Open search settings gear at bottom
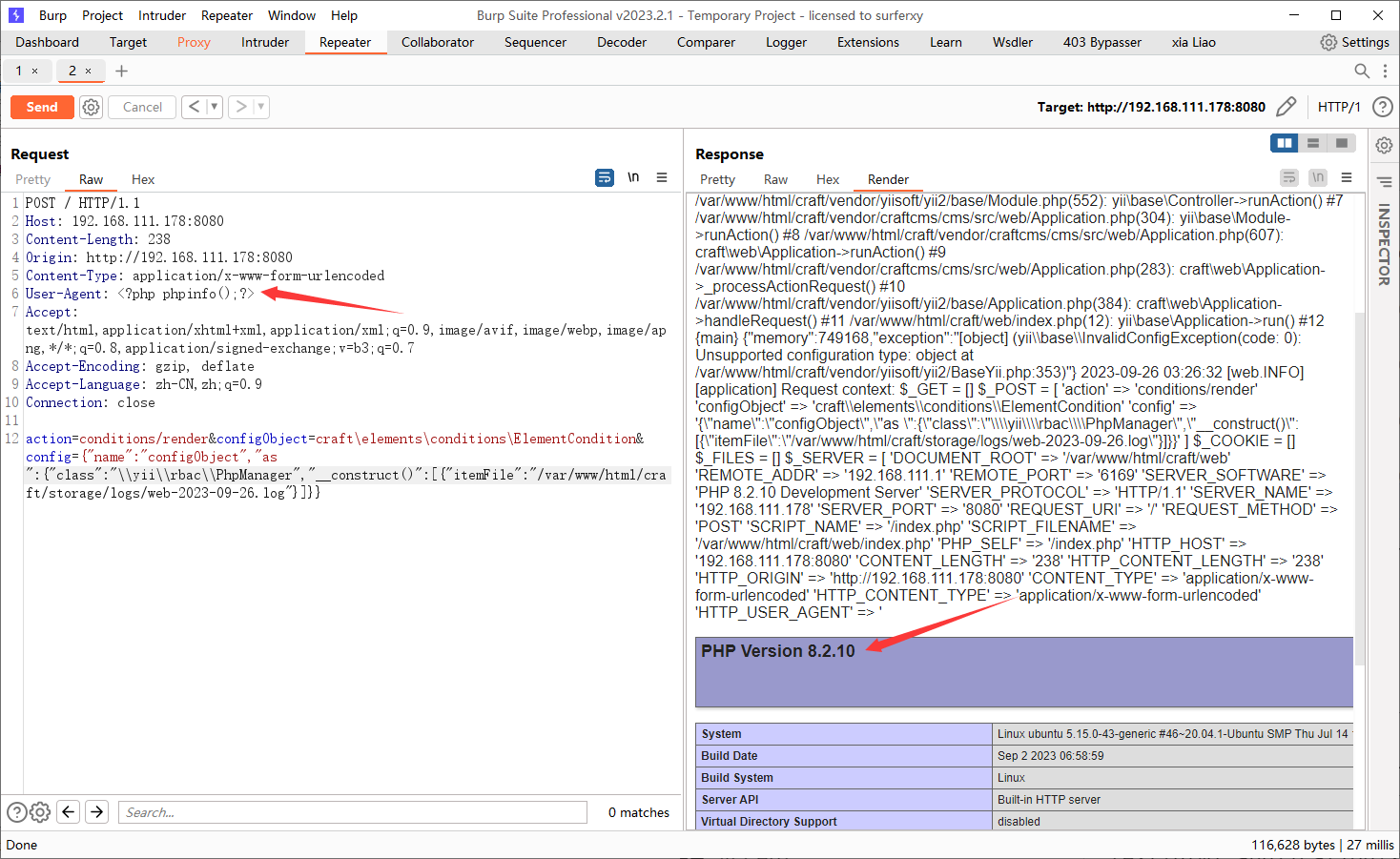 tap(40, 812)
